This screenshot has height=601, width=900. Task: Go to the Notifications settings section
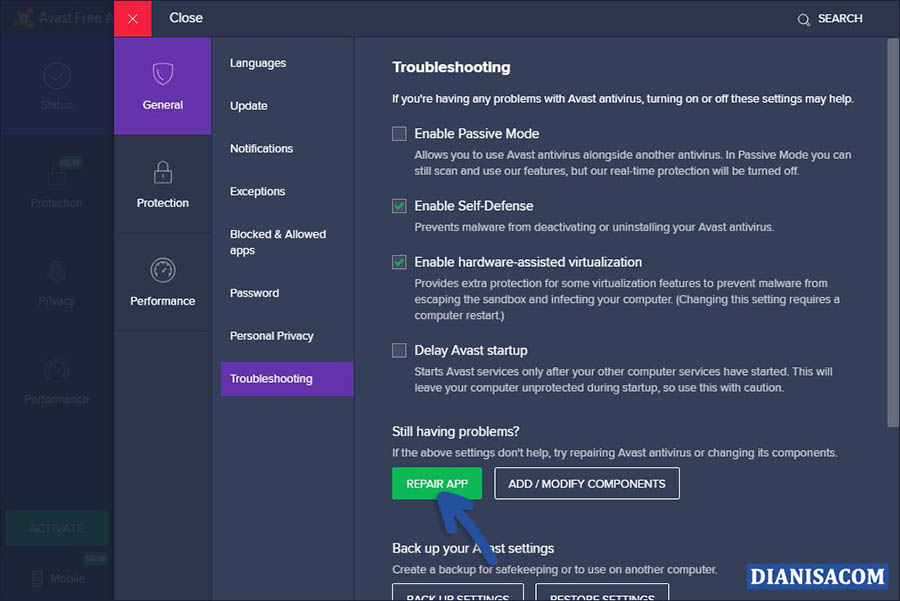point(261,148)
